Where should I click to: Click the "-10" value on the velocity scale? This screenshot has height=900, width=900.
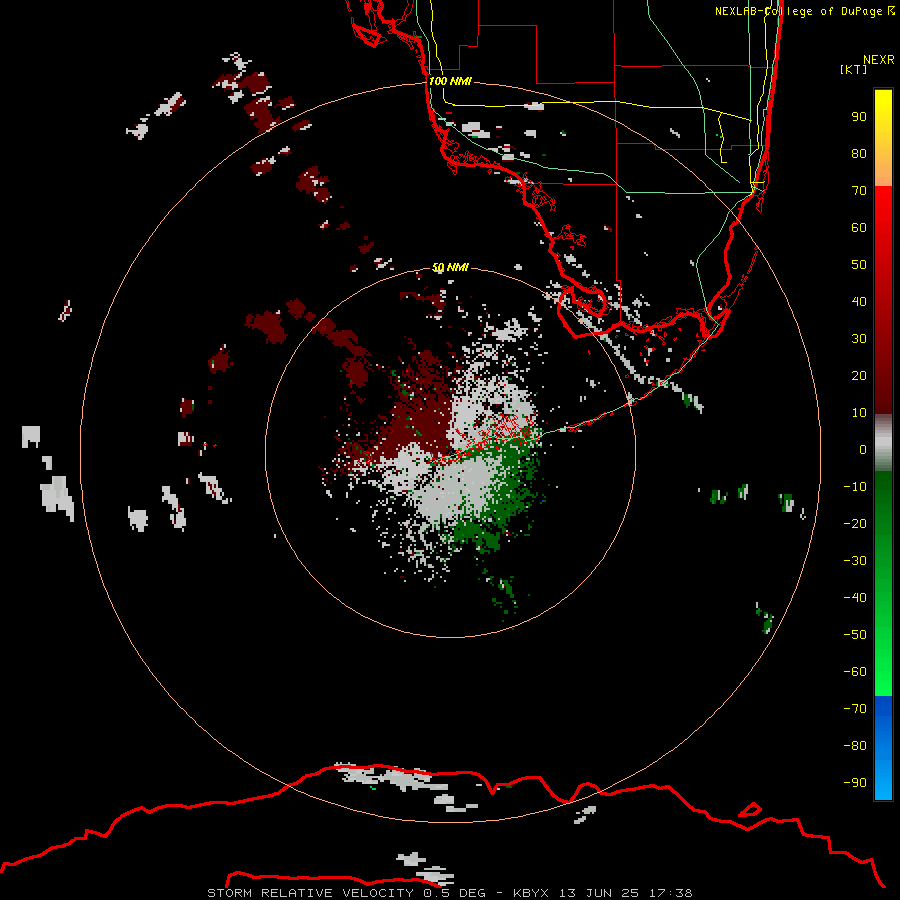pos(855,487)
